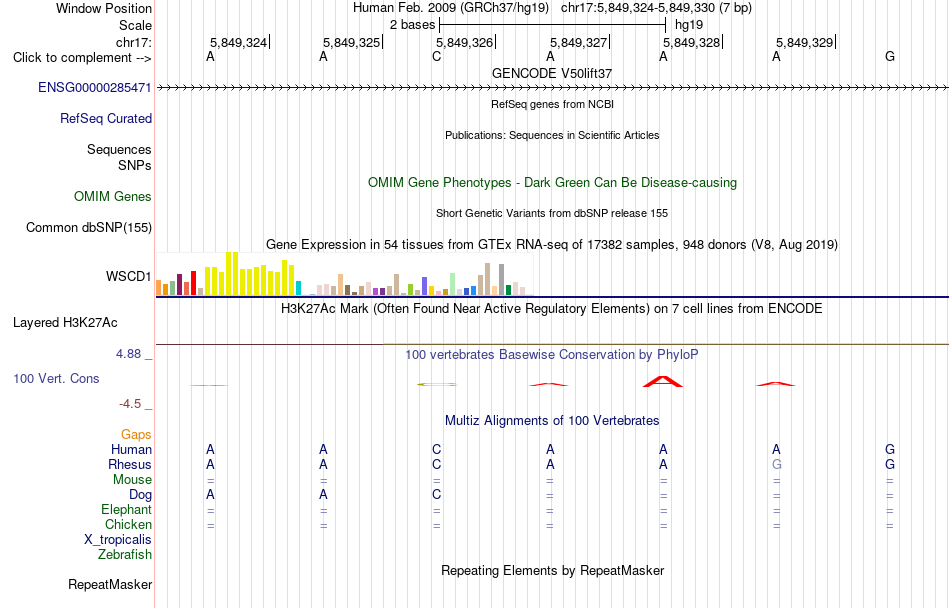Click the GENCODE V50lift37 track title
The image size is (950, 608).
(552, 73)
